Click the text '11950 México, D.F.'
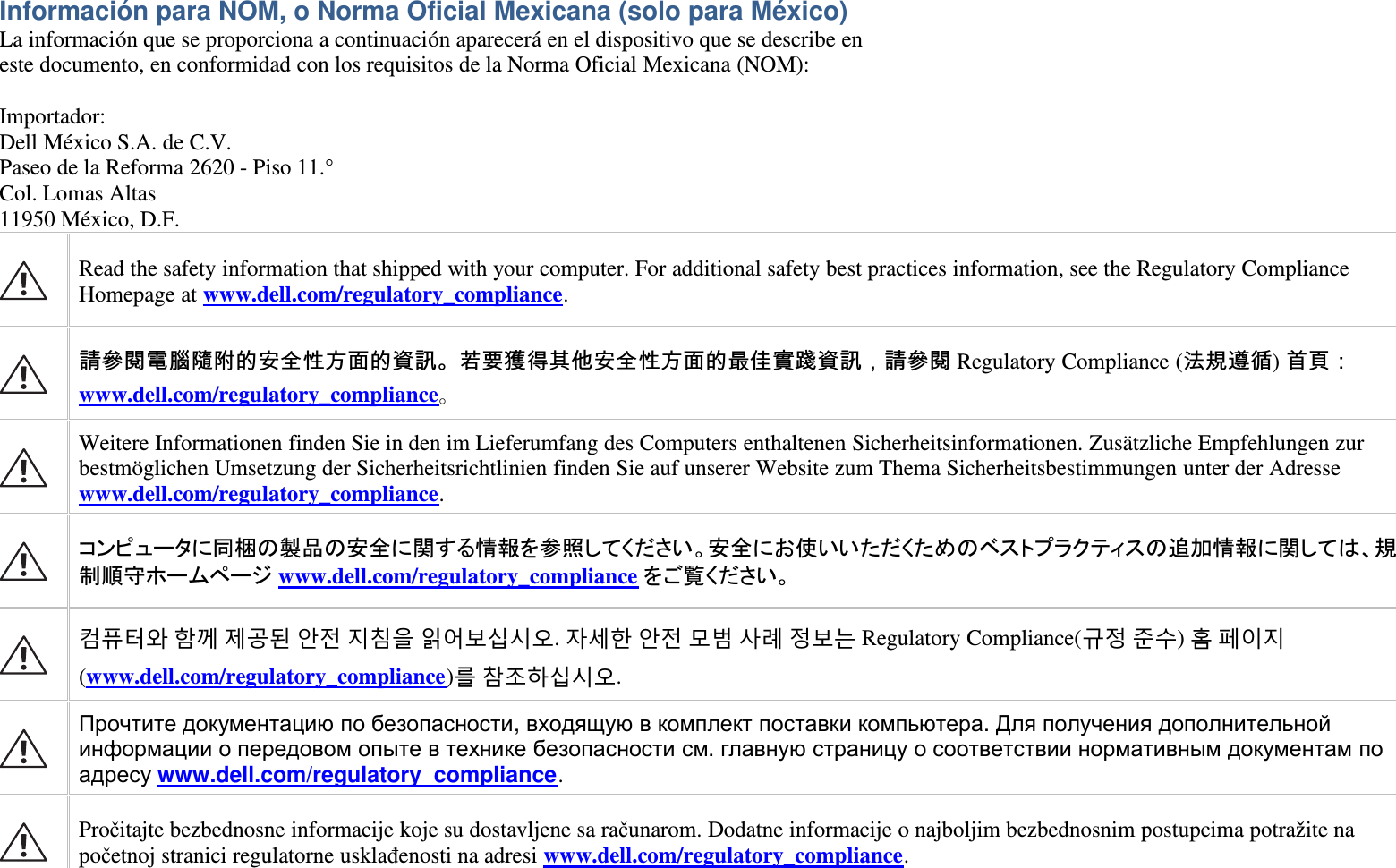Viewport: 1396px width, 868px height. [x=89, y=220]
